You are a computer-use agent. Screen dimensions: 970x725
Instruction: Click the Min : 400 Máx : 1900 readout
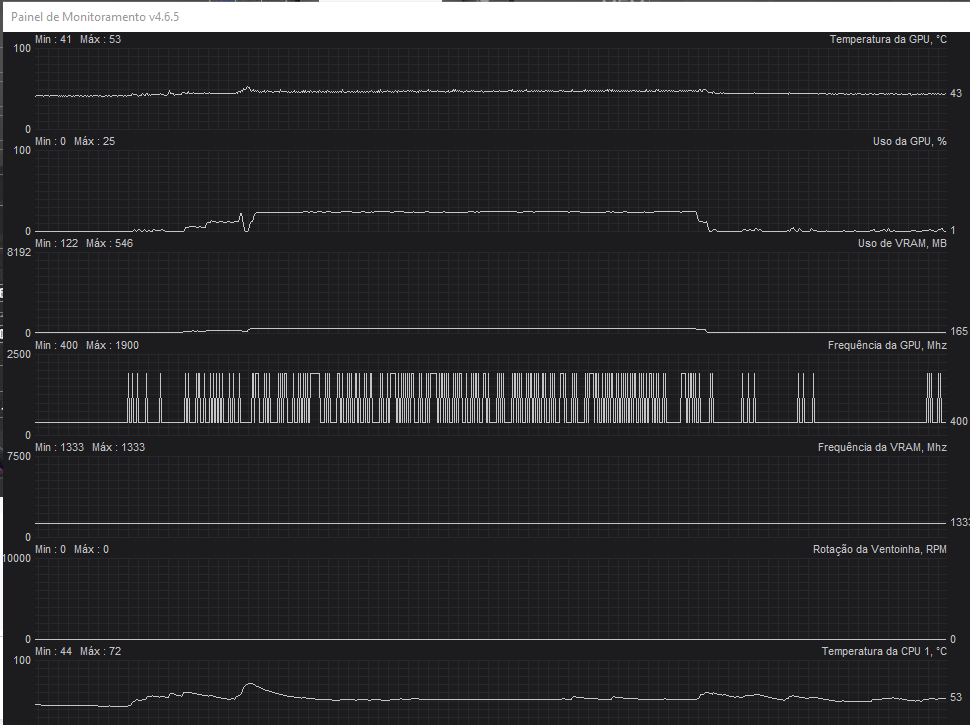(87, 346)
